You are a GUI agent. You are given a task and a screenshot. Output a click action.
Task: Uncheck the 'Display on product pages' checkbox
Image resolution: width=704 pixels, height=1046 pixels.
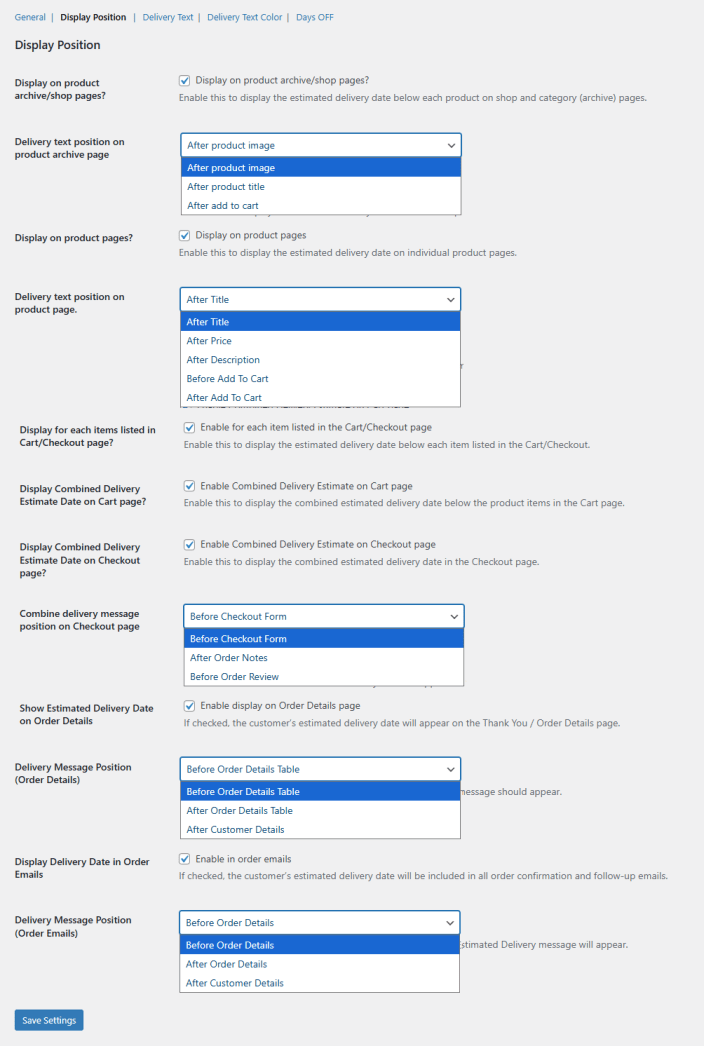point(185,236)
